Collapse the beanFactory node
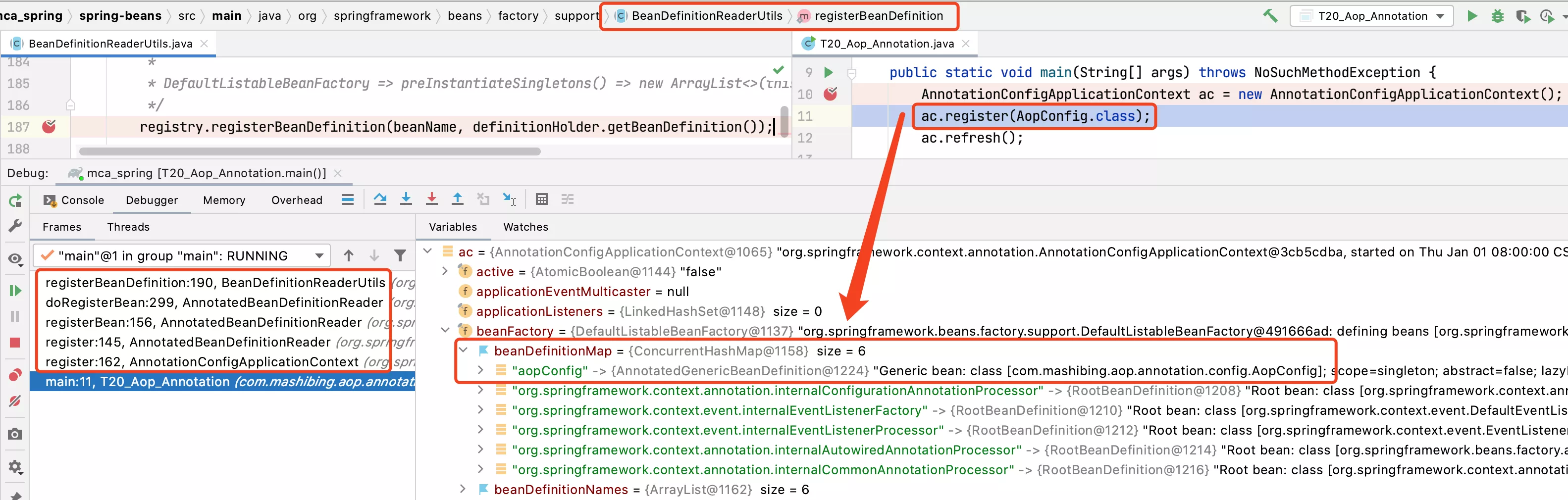This screenshot has height=500, width=1568. tap(445, 330)
